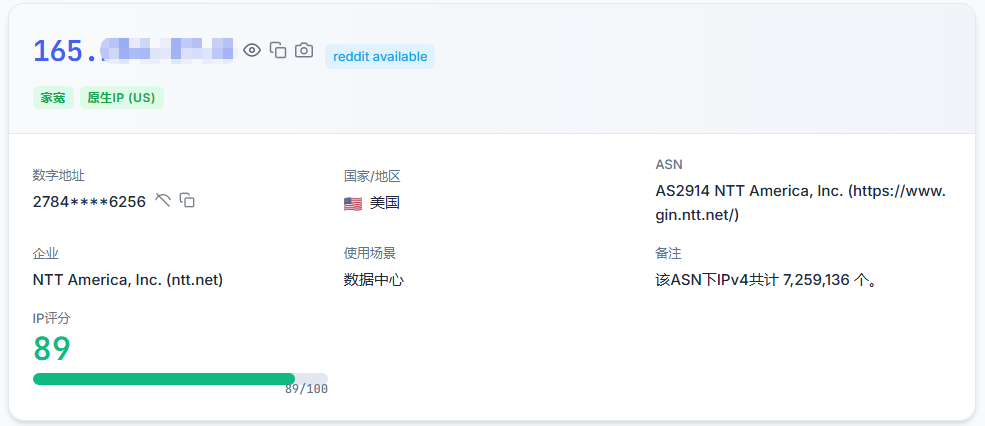The width and height of the screenshot is (985, 426).
Task: Click the large 89 score number
Action: [52, 348]
